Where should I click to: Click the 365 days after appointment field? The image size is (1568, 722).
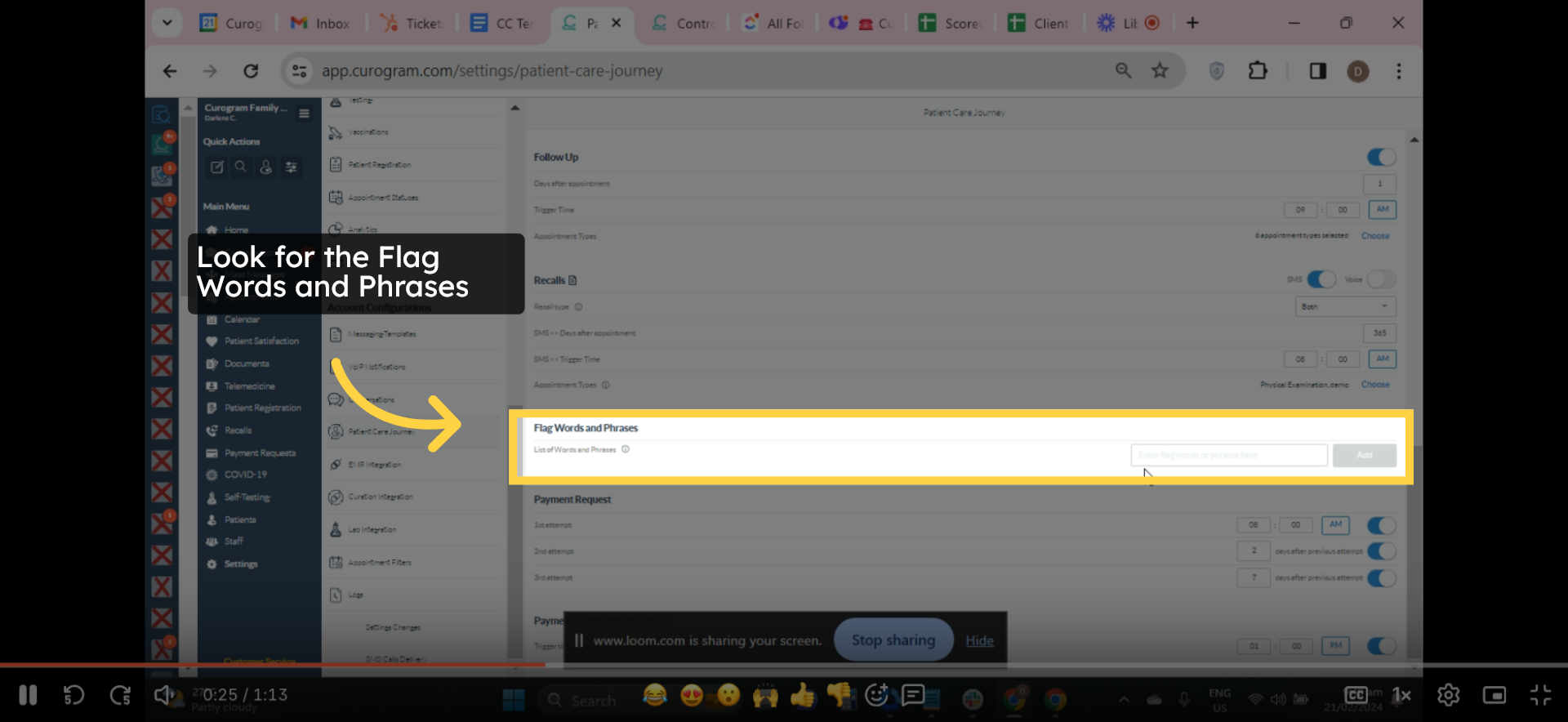tap(1380, 333)
